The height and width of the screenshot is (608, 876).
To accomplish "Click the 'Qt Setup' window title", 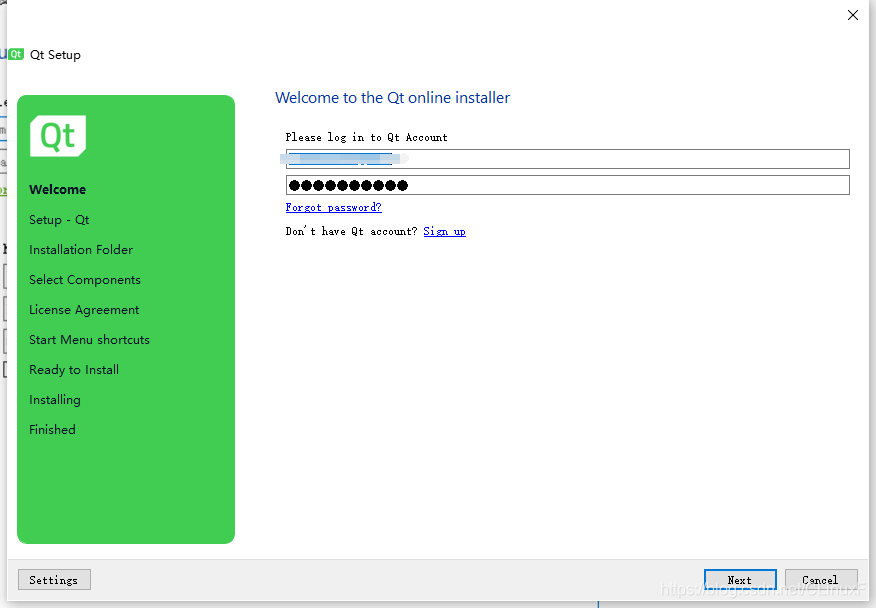I will pyautogui.click(x=55, y=55).
